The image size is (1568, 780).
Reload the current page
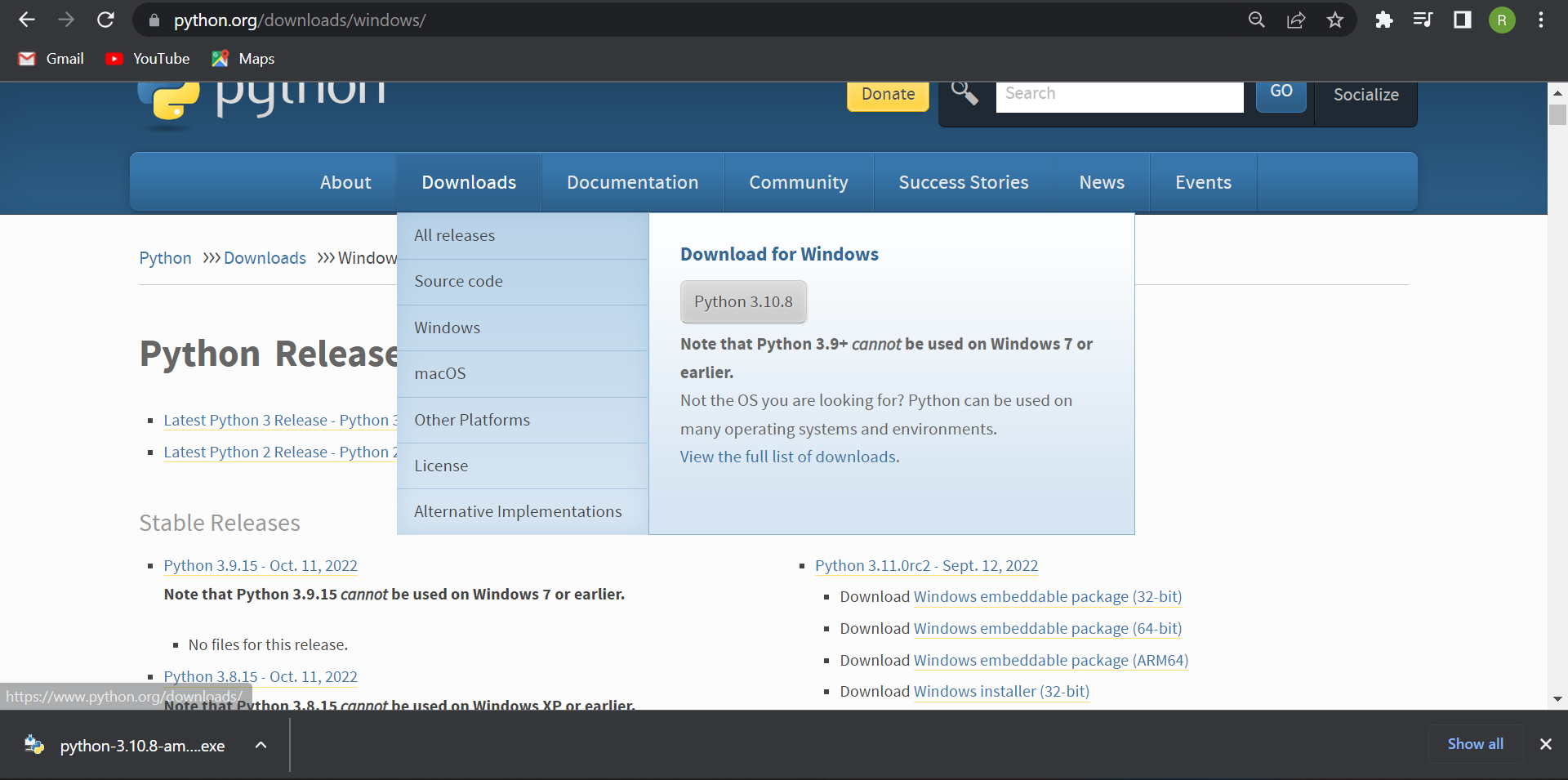pyautogui.click(x=105, y=20)
